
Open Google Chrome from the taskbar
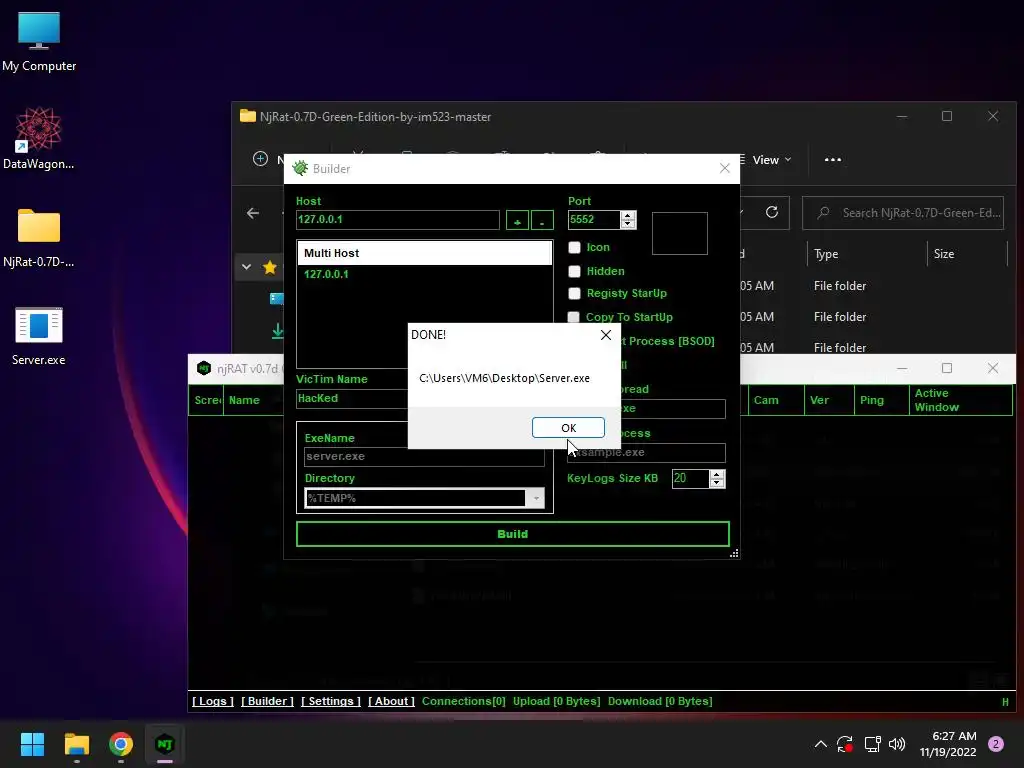(121, 744)
